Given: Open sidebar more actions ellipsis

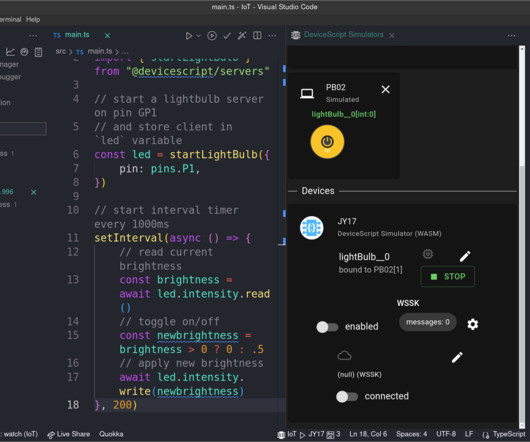Looking at the screenshot, I should pos(33,35).
